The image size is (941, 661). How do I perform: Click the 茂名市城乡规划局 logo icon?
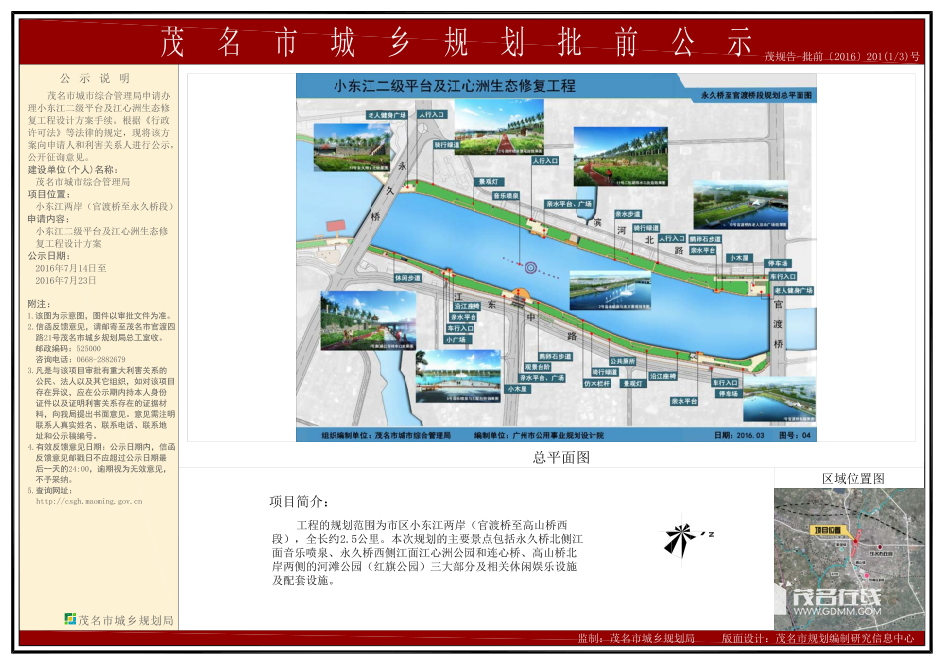[x=70, y=618]
